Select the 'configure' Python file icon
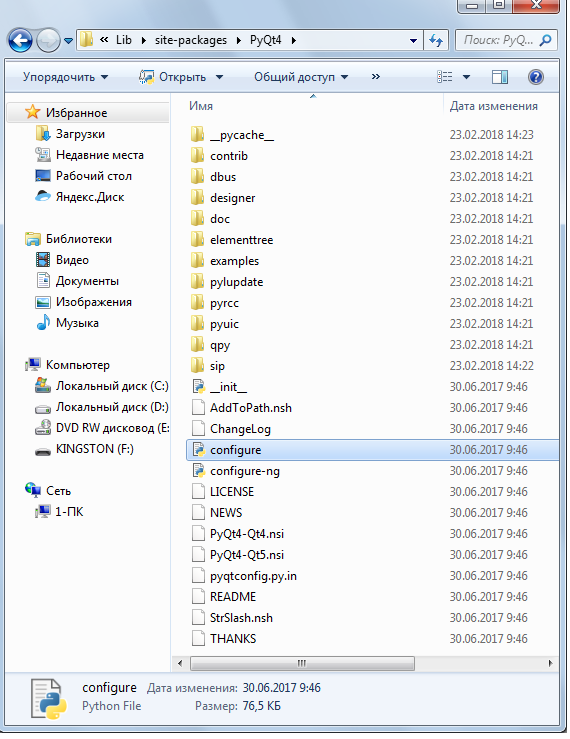This screenshot has width=570, height=739. (198, 450)
